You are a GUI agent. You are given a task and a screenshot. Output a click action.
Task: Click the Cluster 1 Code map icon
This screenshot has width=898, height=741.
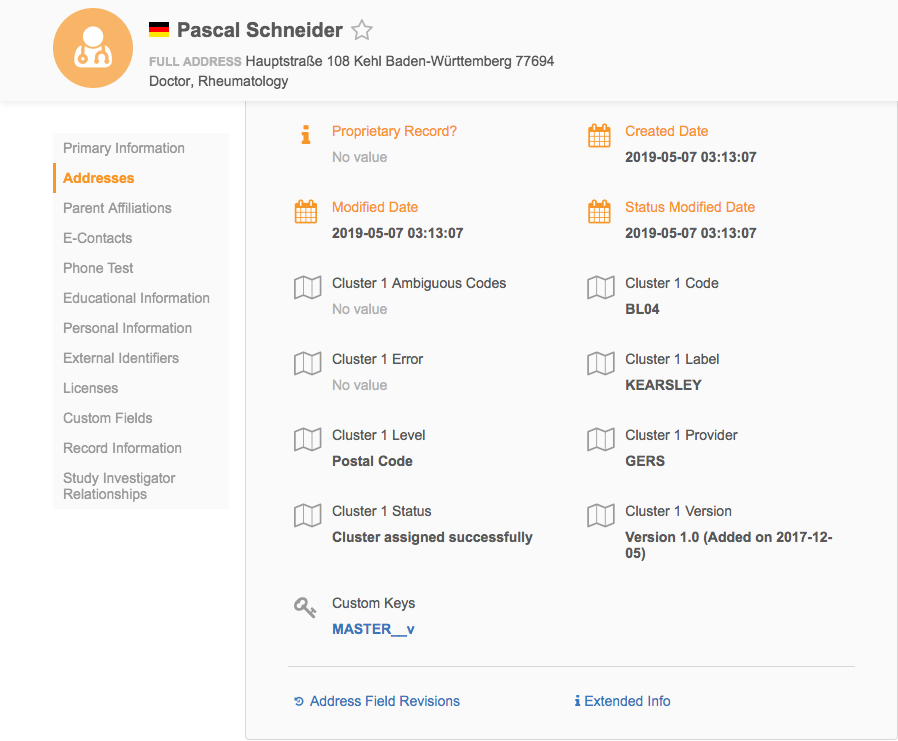tap(600, 288)
